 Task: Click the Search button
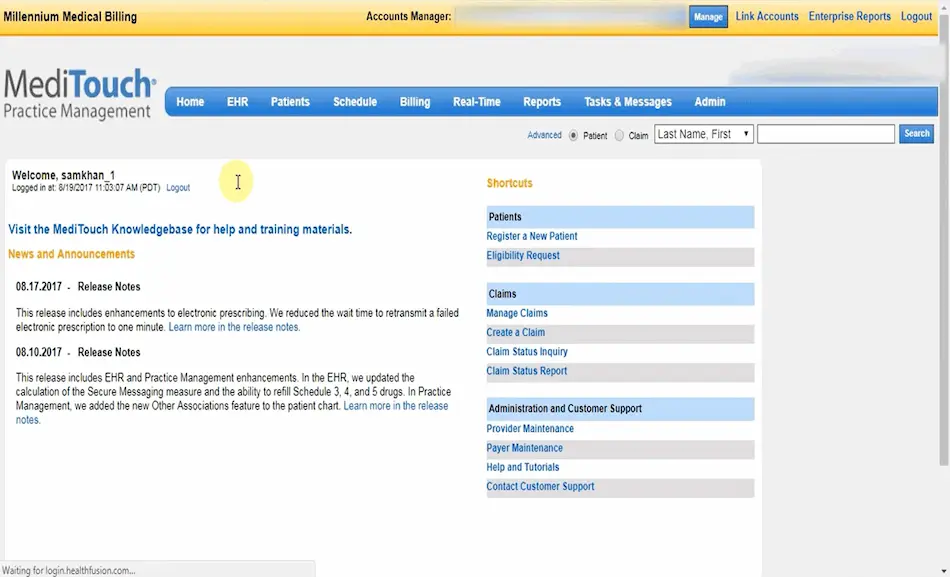(915, 133)
